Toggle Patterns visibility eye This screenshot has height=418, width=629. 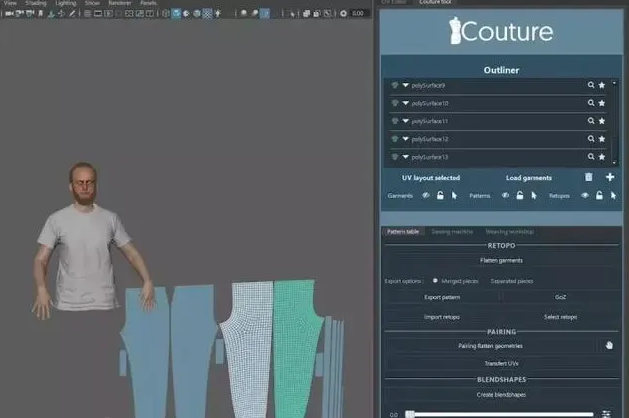pyautogui.click(x=505, y=195)
